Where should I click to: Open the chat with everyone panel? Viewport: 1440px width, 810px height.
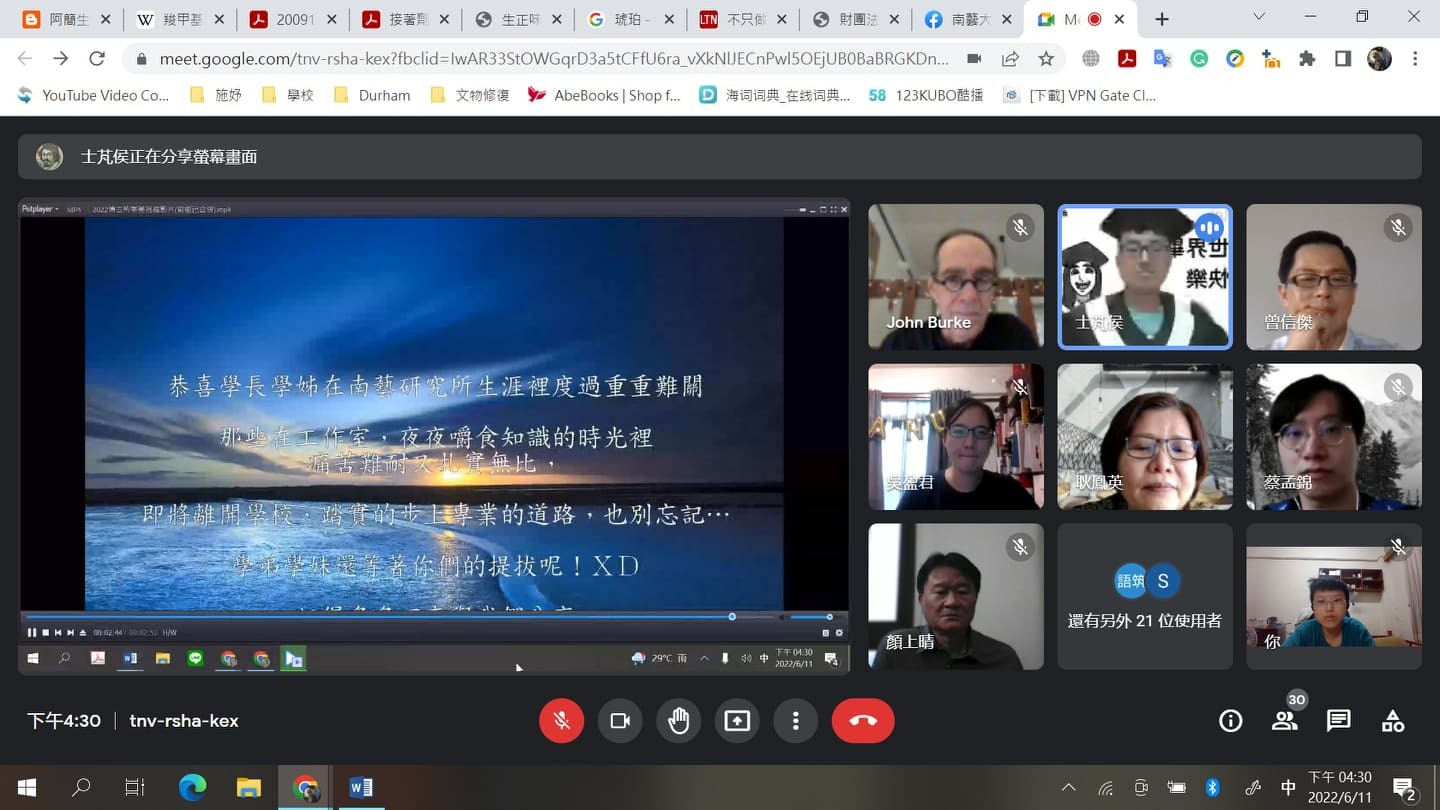pyautogui.click(x=1339, y=721)
